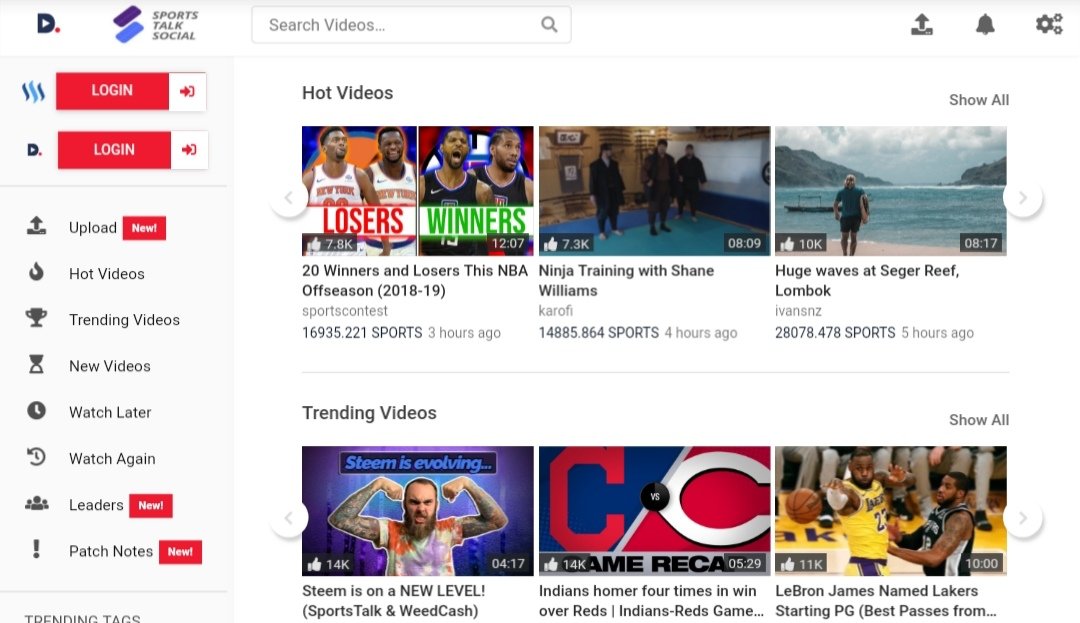This screenshot has width=1080, height=623.
Task: Click thumbs-up 11K on LeBron video
Action: pos(801,564)
